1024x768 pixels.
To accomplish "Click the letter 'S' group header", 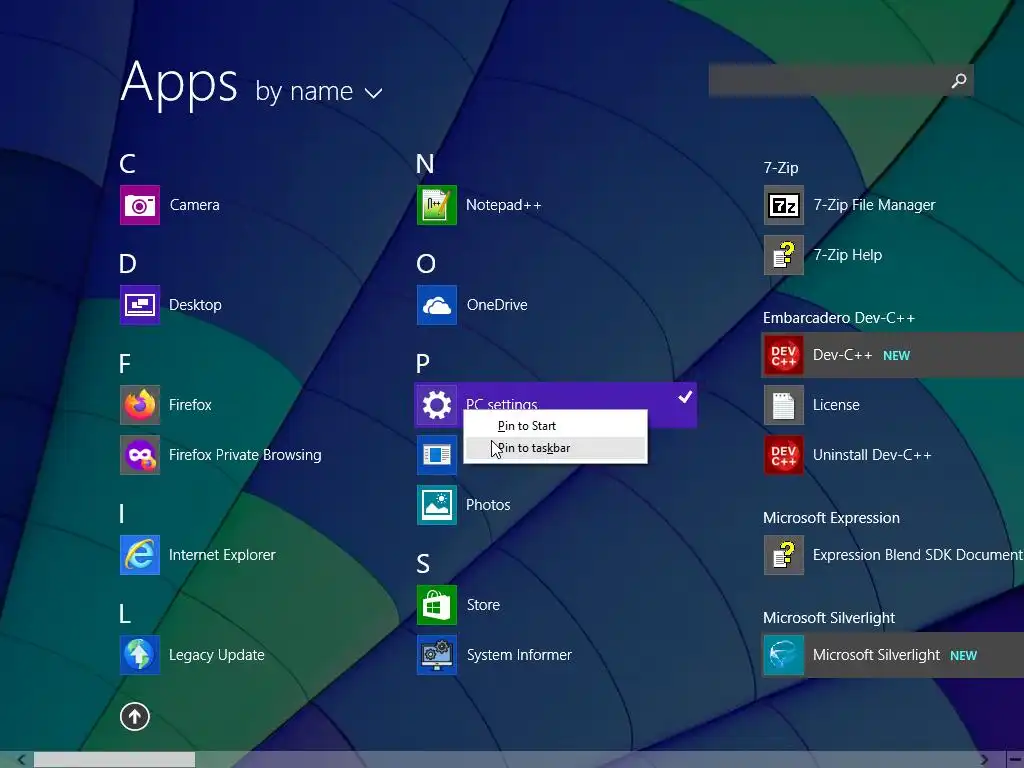I will 423,564.
